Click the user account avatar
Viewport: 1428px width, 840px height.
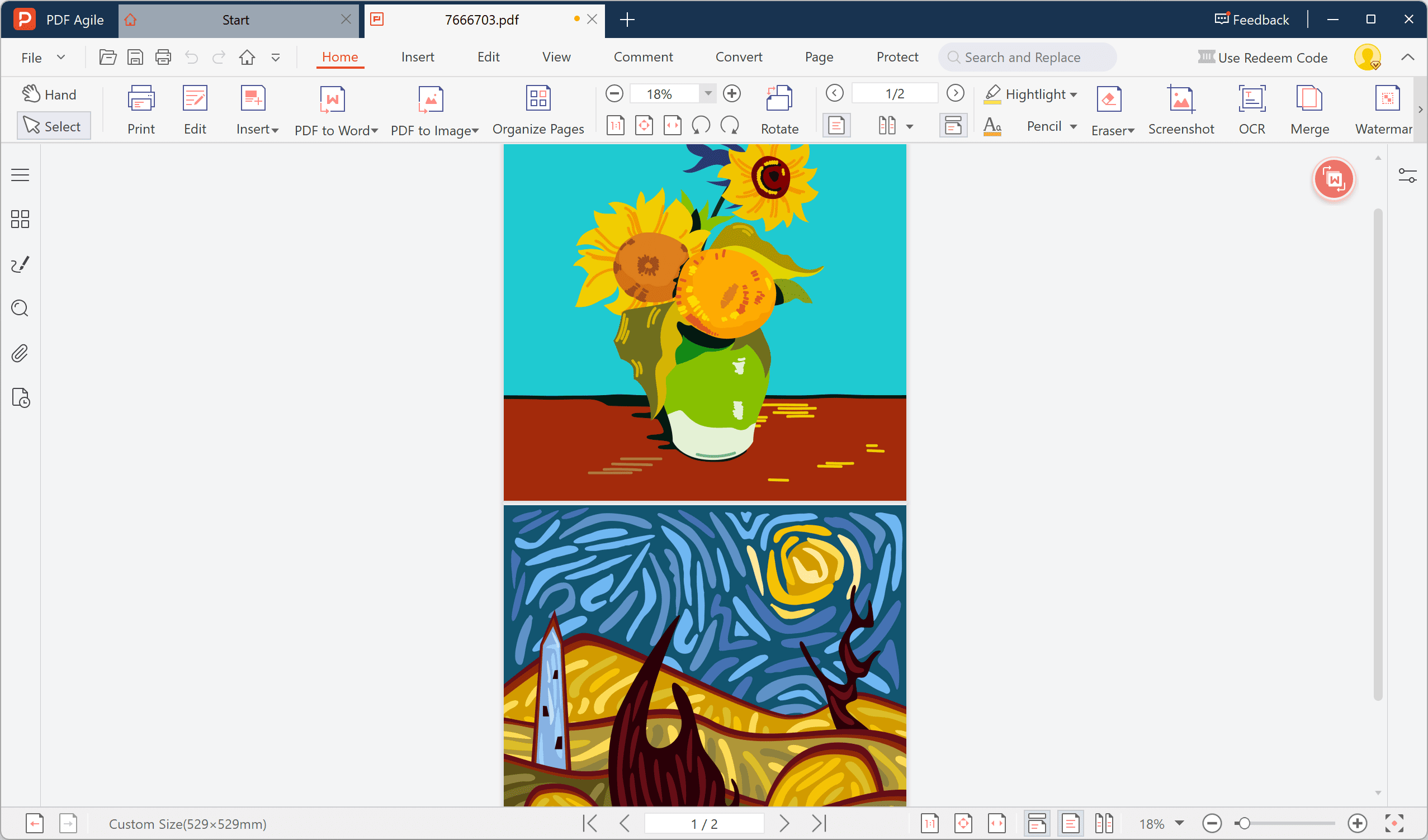point(1368,57)
